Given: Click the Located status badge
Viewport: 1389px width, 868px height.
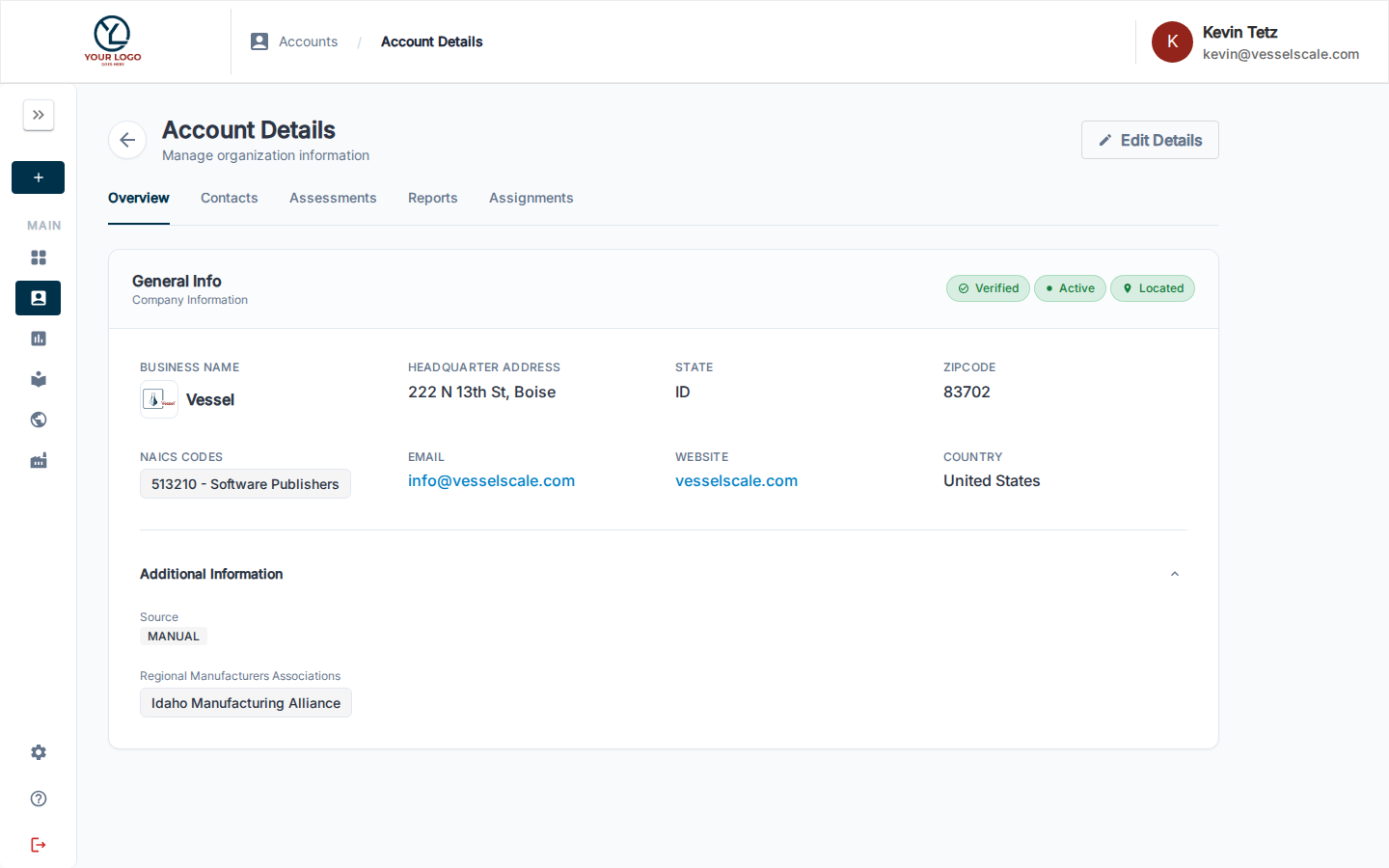Looking at the screenshot, I should click(1153, 288).
